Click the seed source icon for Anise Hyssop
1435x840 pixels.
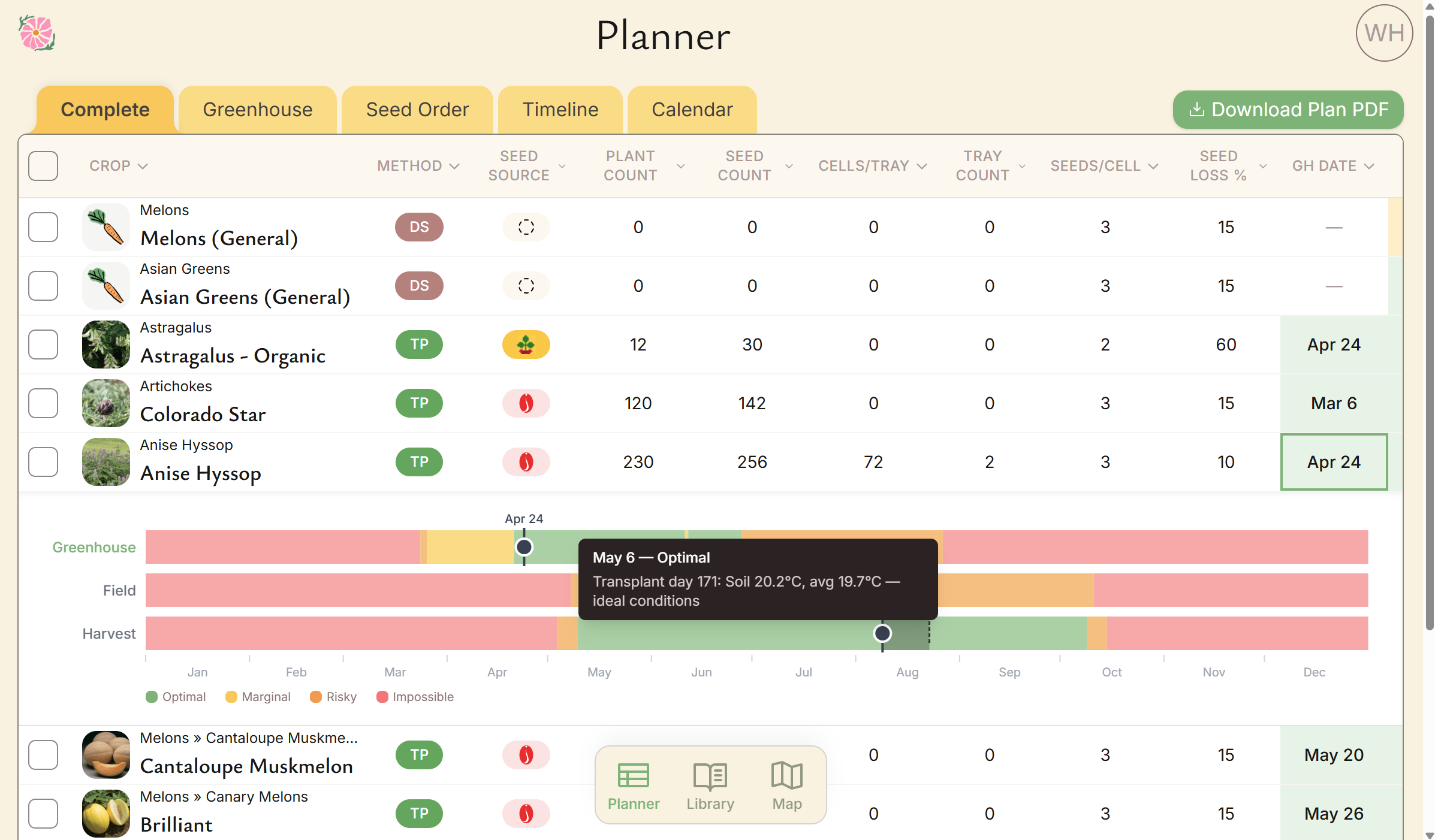point(526,462)
